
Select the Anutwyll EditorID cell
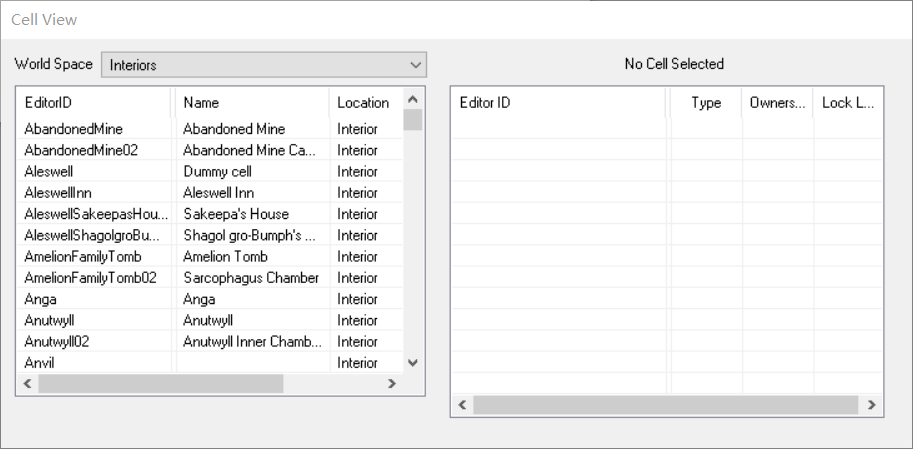(x=49, y=320)
